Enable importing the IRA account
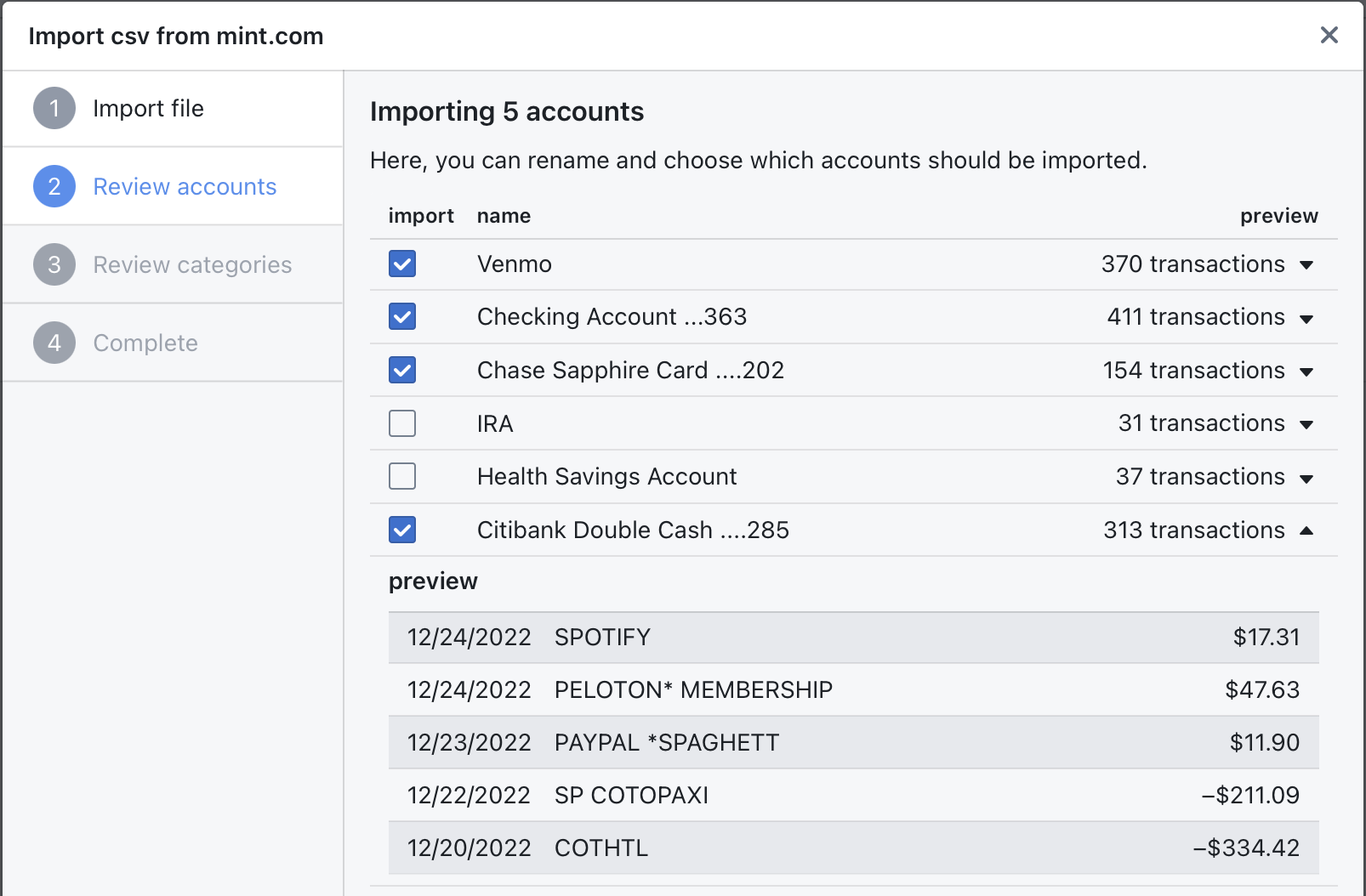 401,422
